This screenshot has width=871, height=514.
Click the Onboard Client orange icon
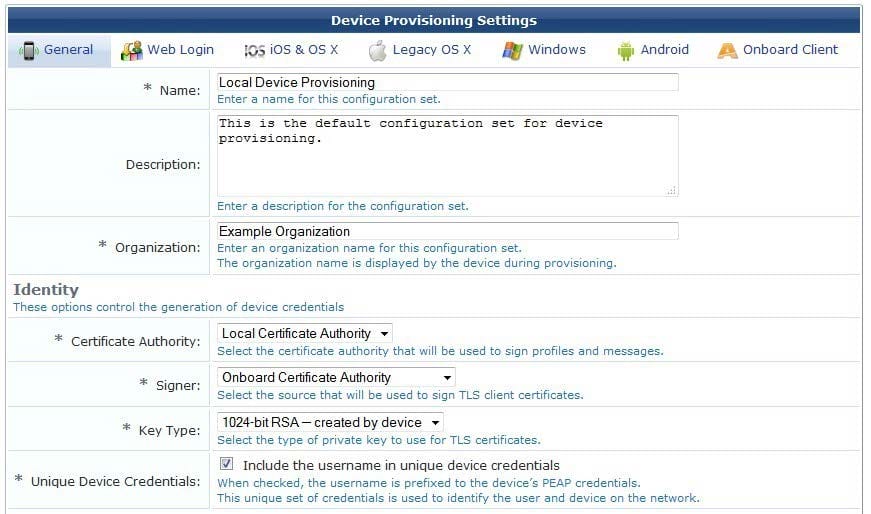pyautogui.click(x=727, y=51)
